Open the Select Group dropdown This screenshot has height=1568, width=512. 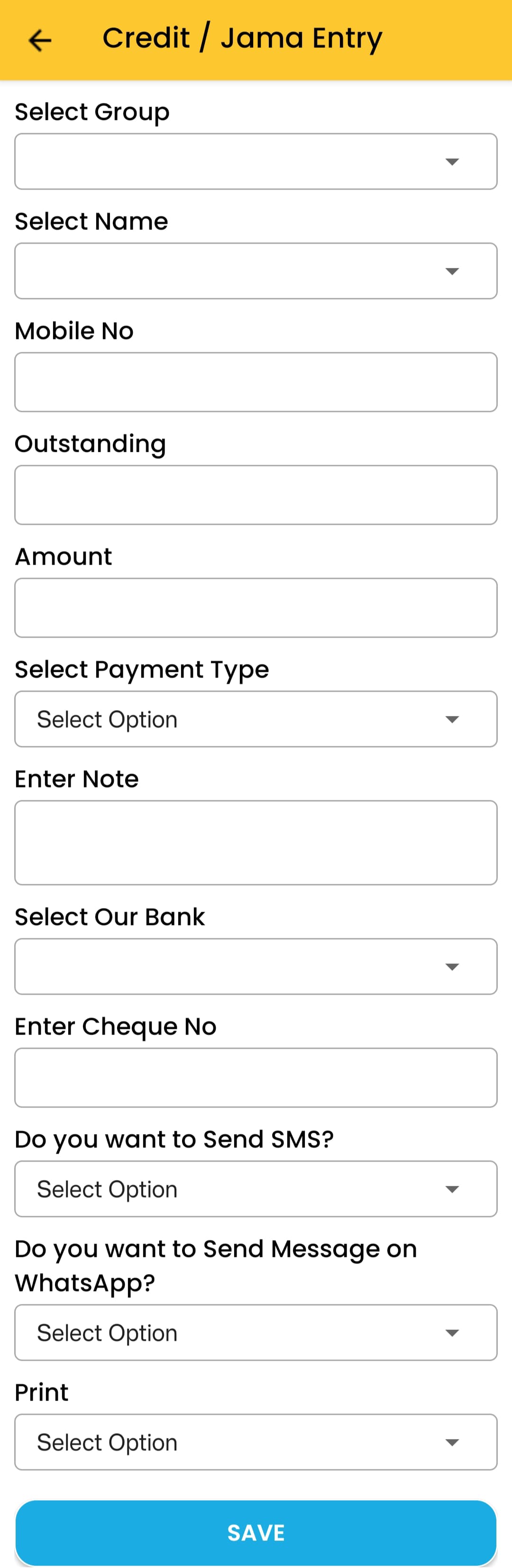(x=256, y=161)
